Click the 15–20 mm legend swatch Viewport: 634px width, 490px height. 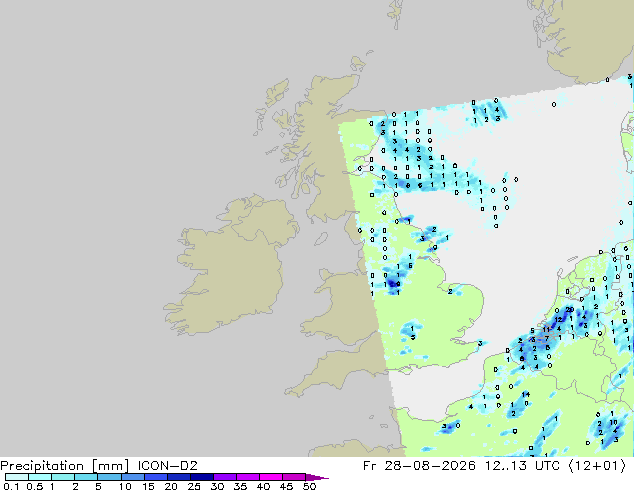[x=156, y=477]
